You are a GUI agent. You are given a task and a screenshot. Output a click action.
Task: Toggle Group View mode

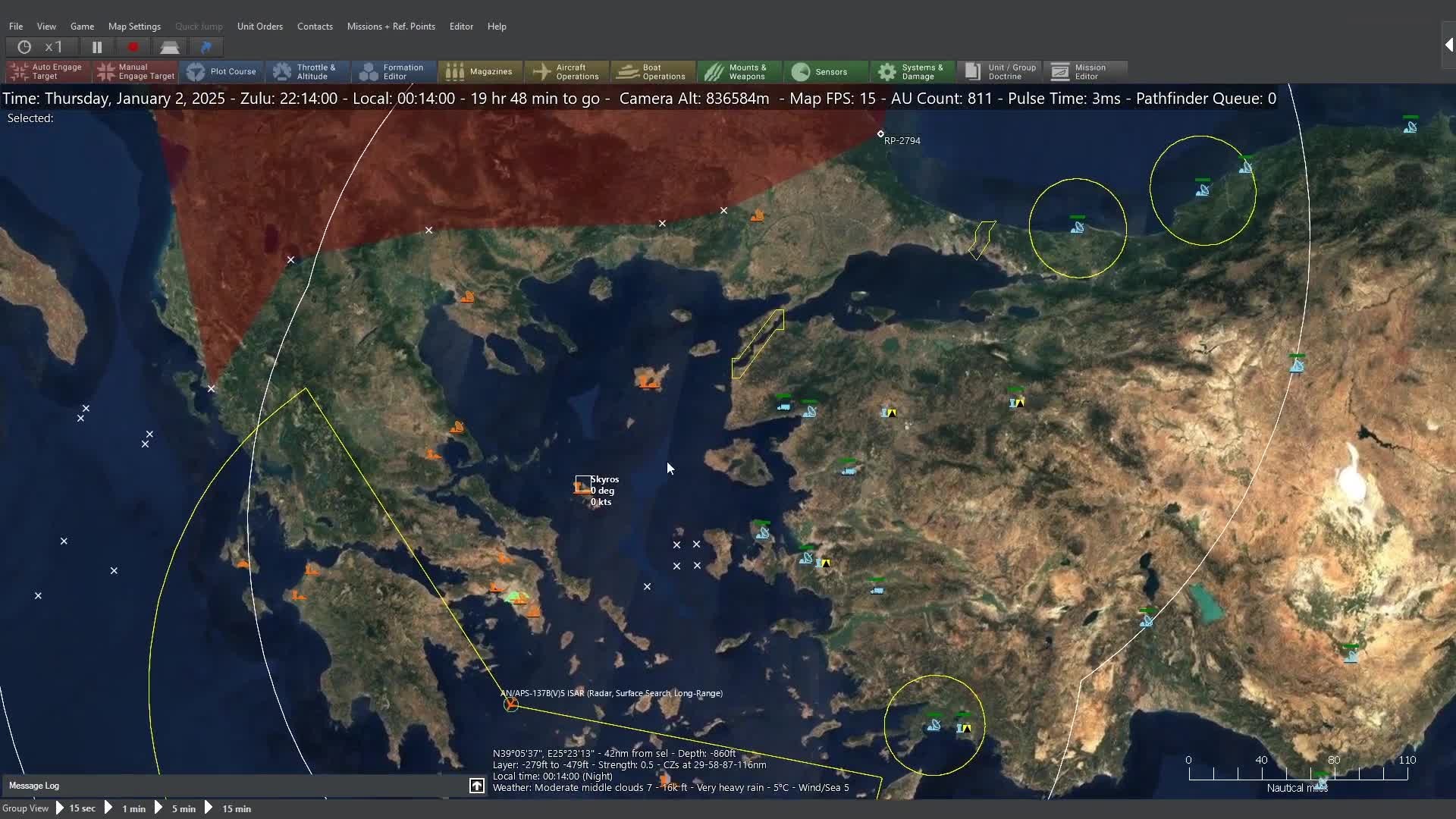click(25, 808)
